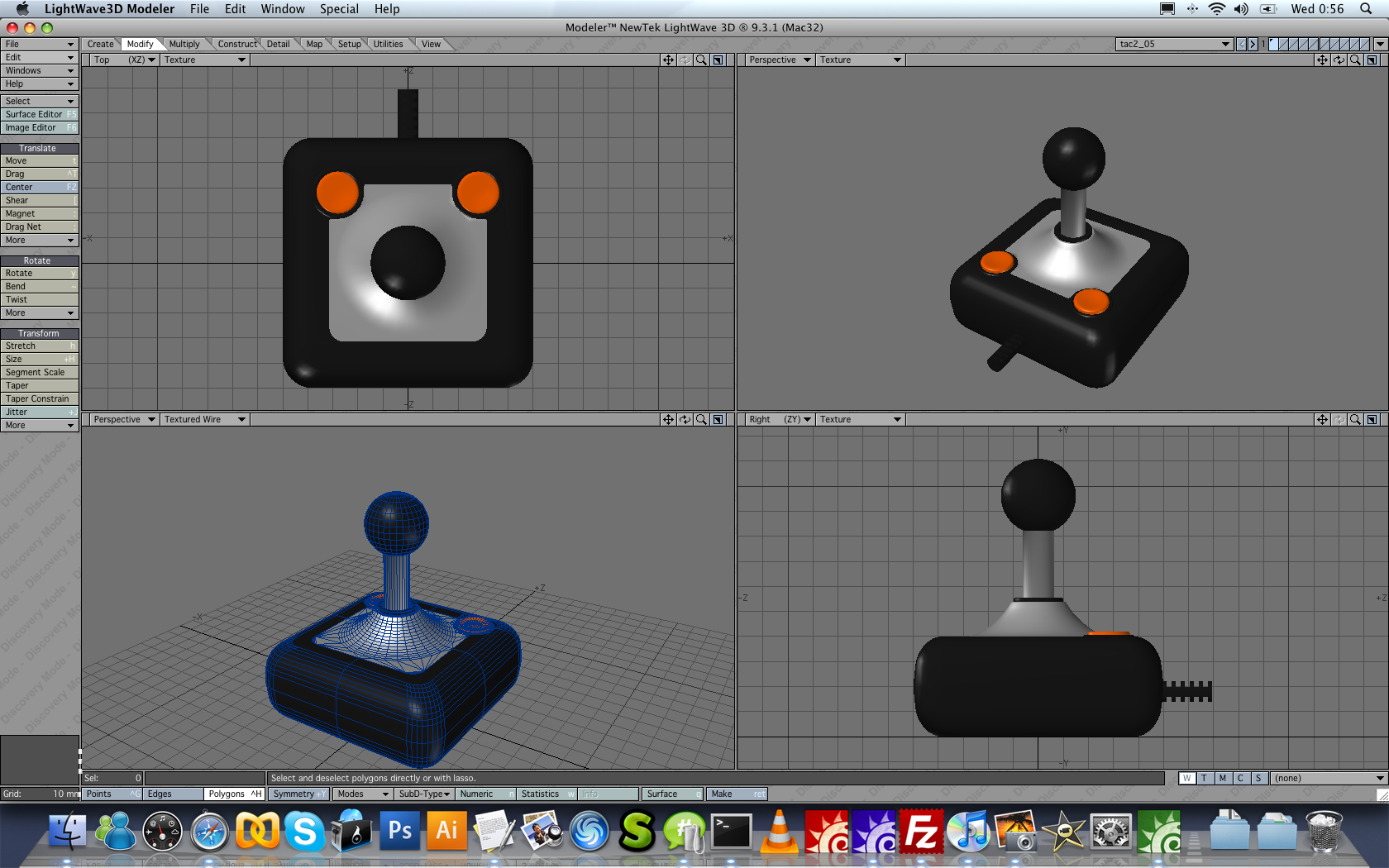Image resolution: width=1389 pixels, height=868 pixels.
Task: Expand the Textured Wire display mode dropdown
Action: click(x=204, y=419)
